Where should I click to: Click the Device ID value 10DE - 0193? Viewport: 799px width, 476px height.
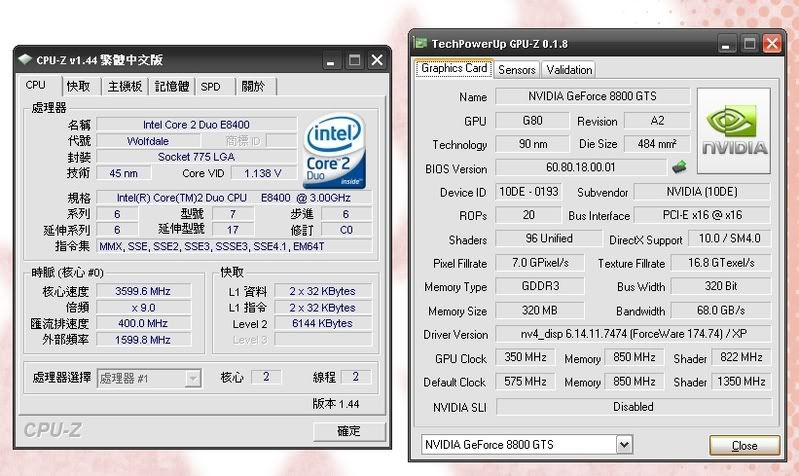(x=529, y=192)
